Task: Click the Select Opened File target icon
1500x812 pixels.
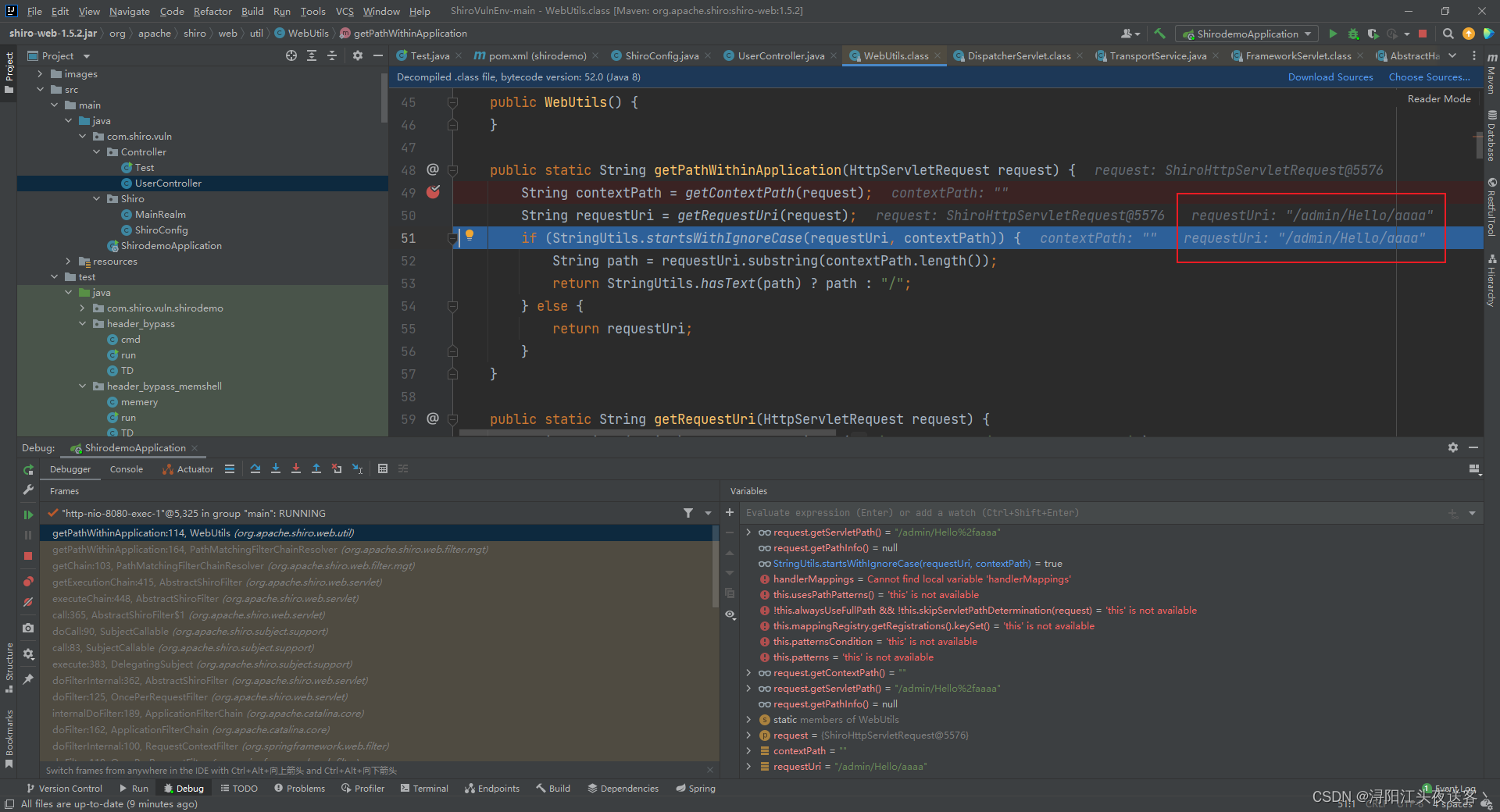Action: [x=291, y=55]
